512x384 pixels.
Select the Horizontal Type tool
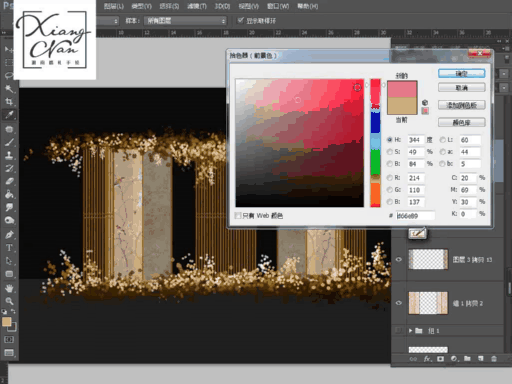[x=9, y=248]
